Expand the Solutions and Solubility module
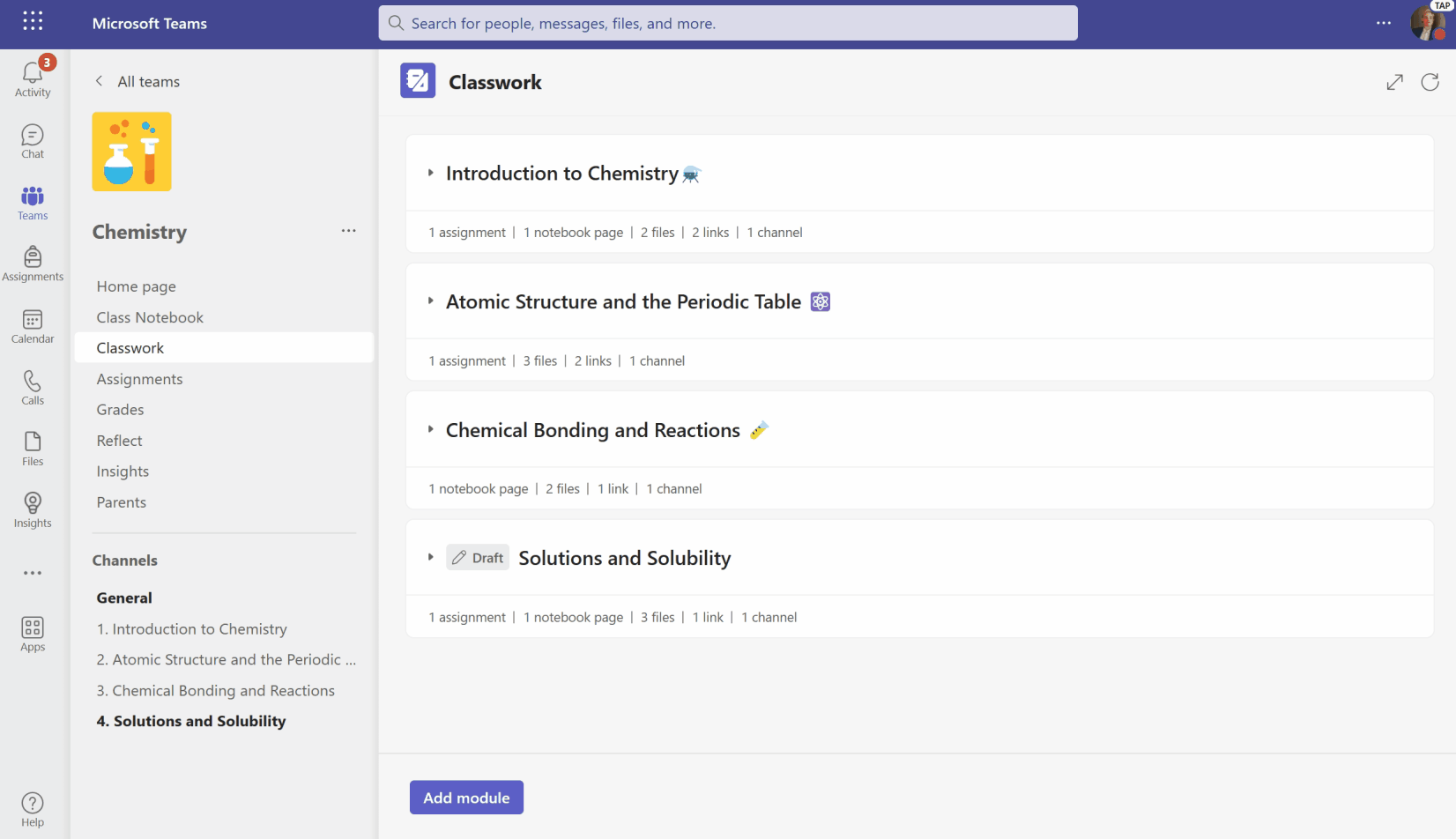The image size is (1456, 839). (x=430, y=557)
